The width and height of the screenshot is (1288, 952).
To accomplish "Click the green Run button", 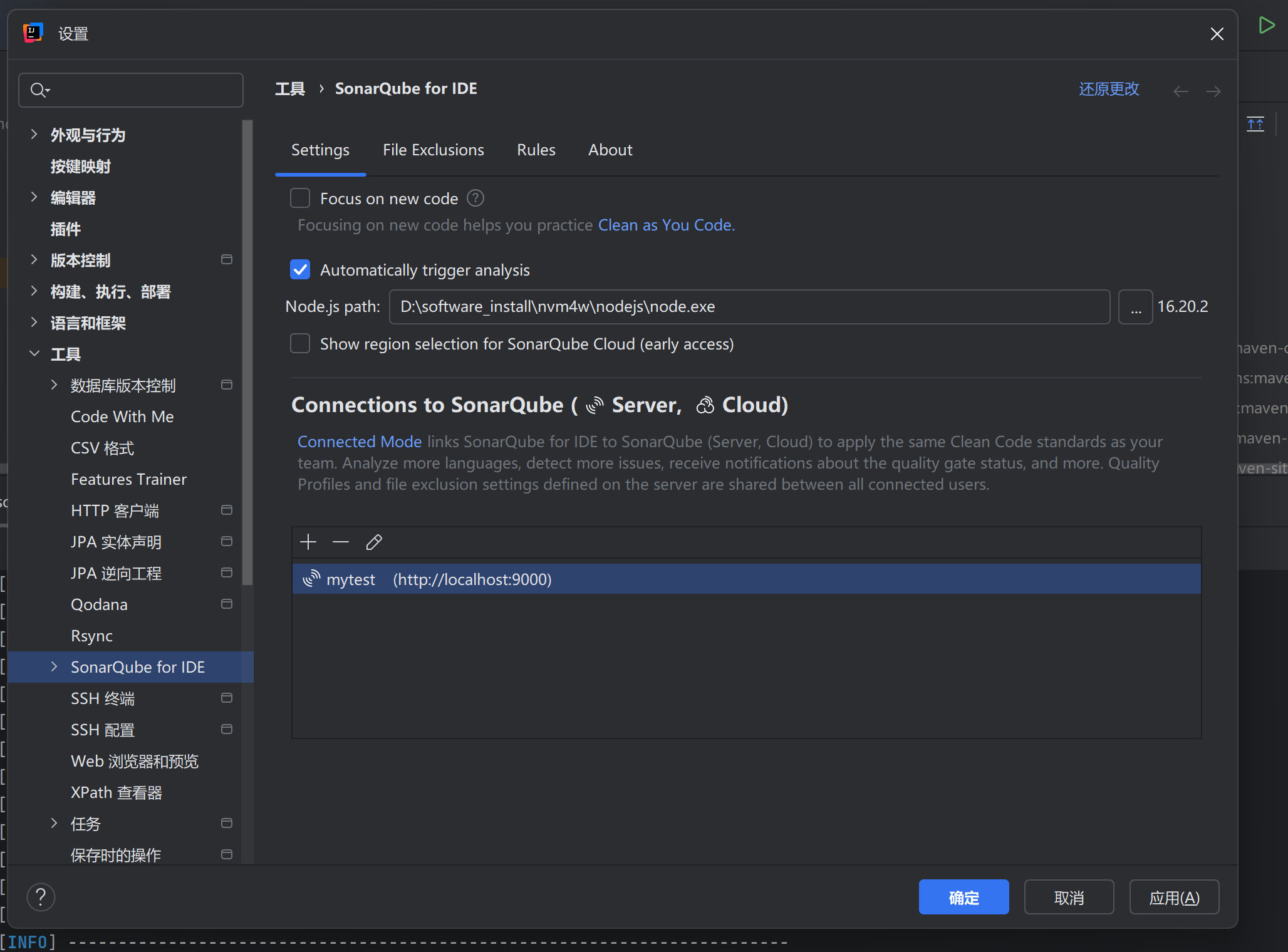I will click(1267, 25).
